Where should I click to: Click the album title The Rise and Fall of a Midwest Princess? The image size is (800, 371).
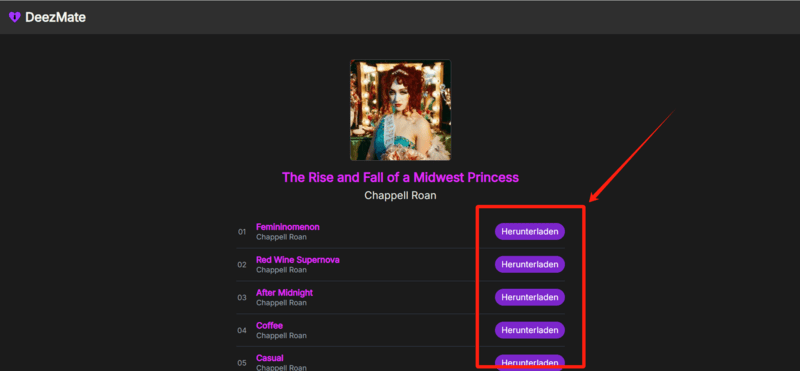point(401,178)
